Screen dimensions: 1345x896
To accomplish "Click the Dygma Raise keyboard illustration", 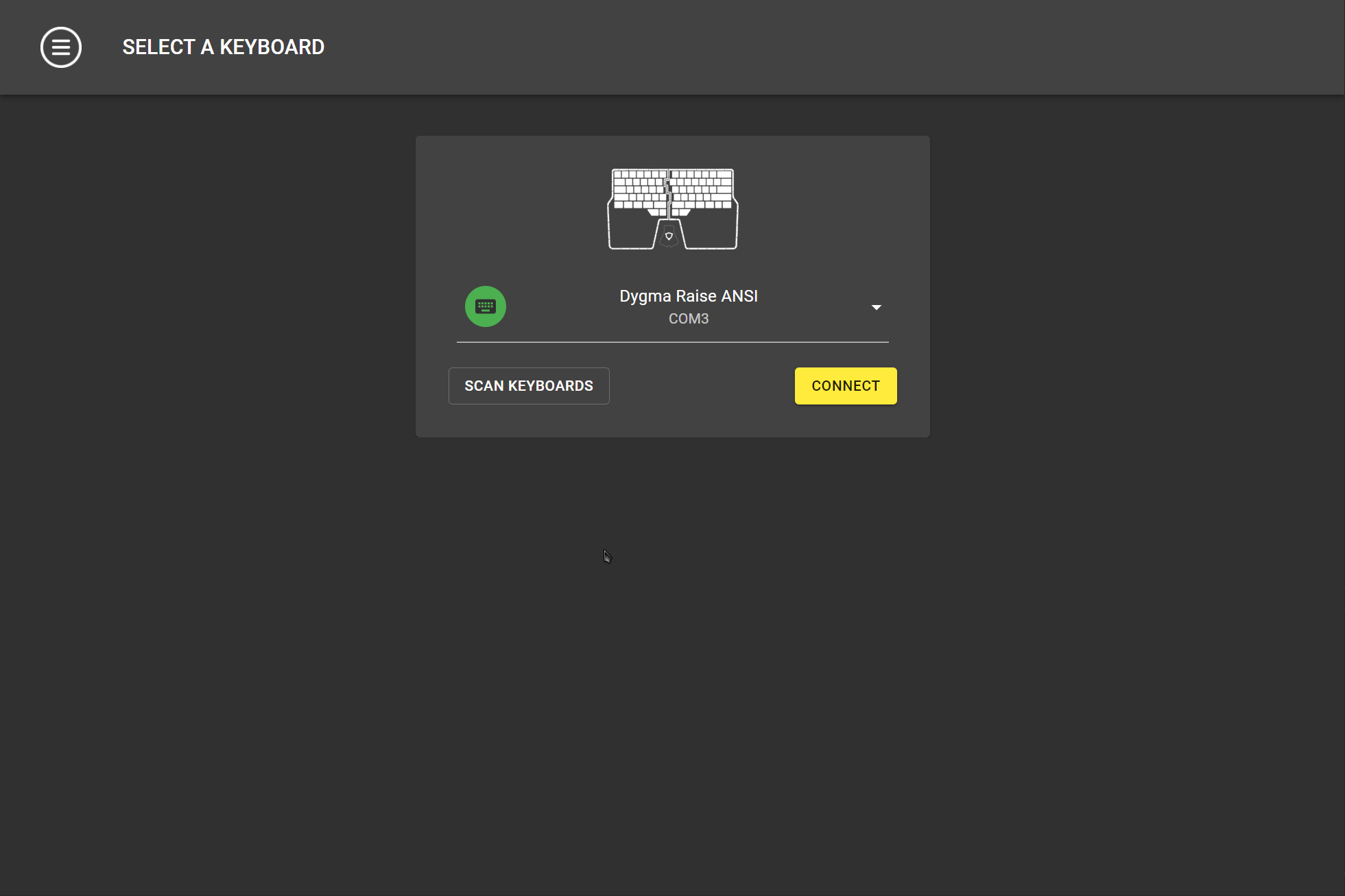I will click(x=673, y=209).
